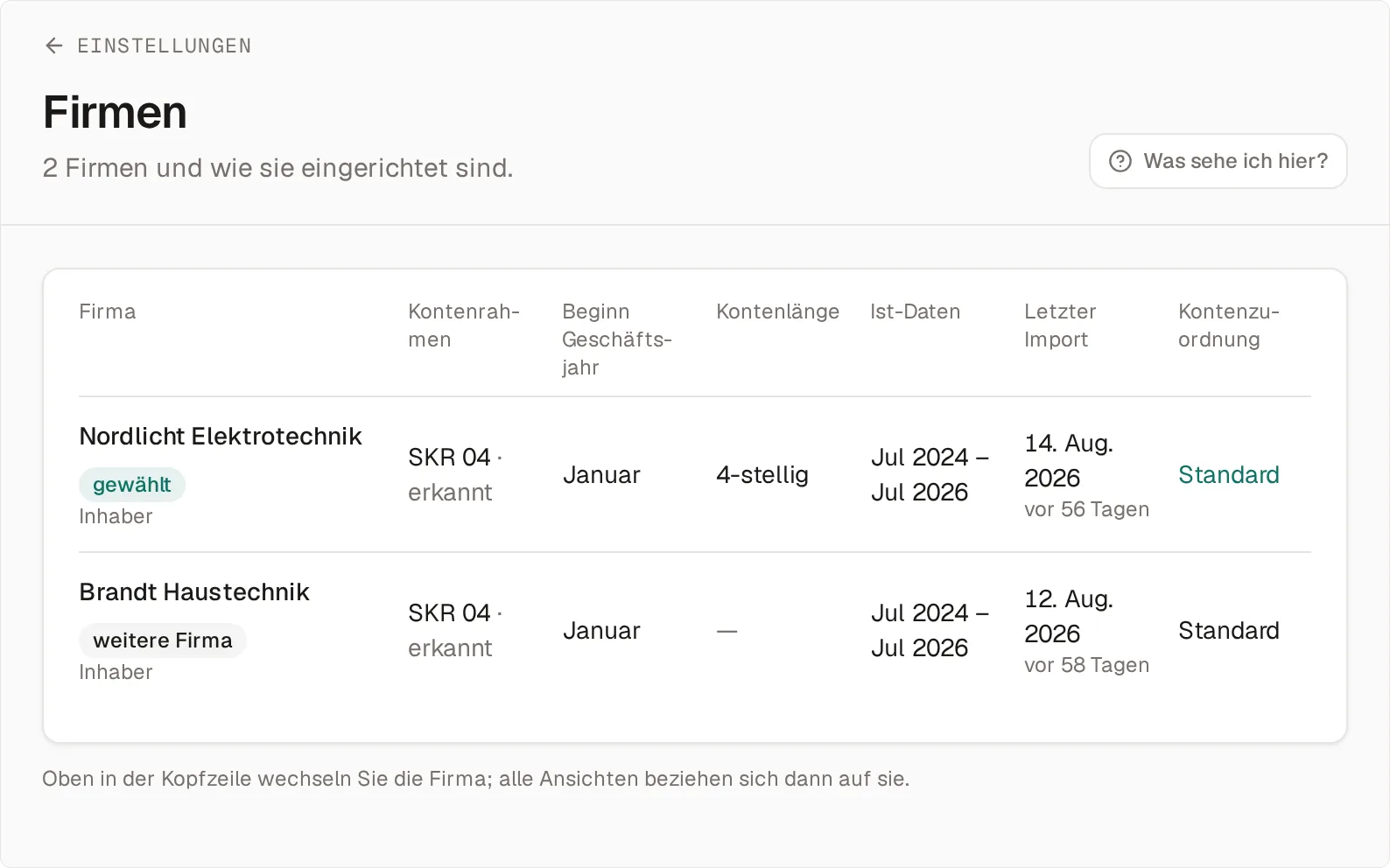This screenshot has width=1390, height=868.
Task: Open the green Standard link for Nordlicht
Action: click(x=1229, y=474)
